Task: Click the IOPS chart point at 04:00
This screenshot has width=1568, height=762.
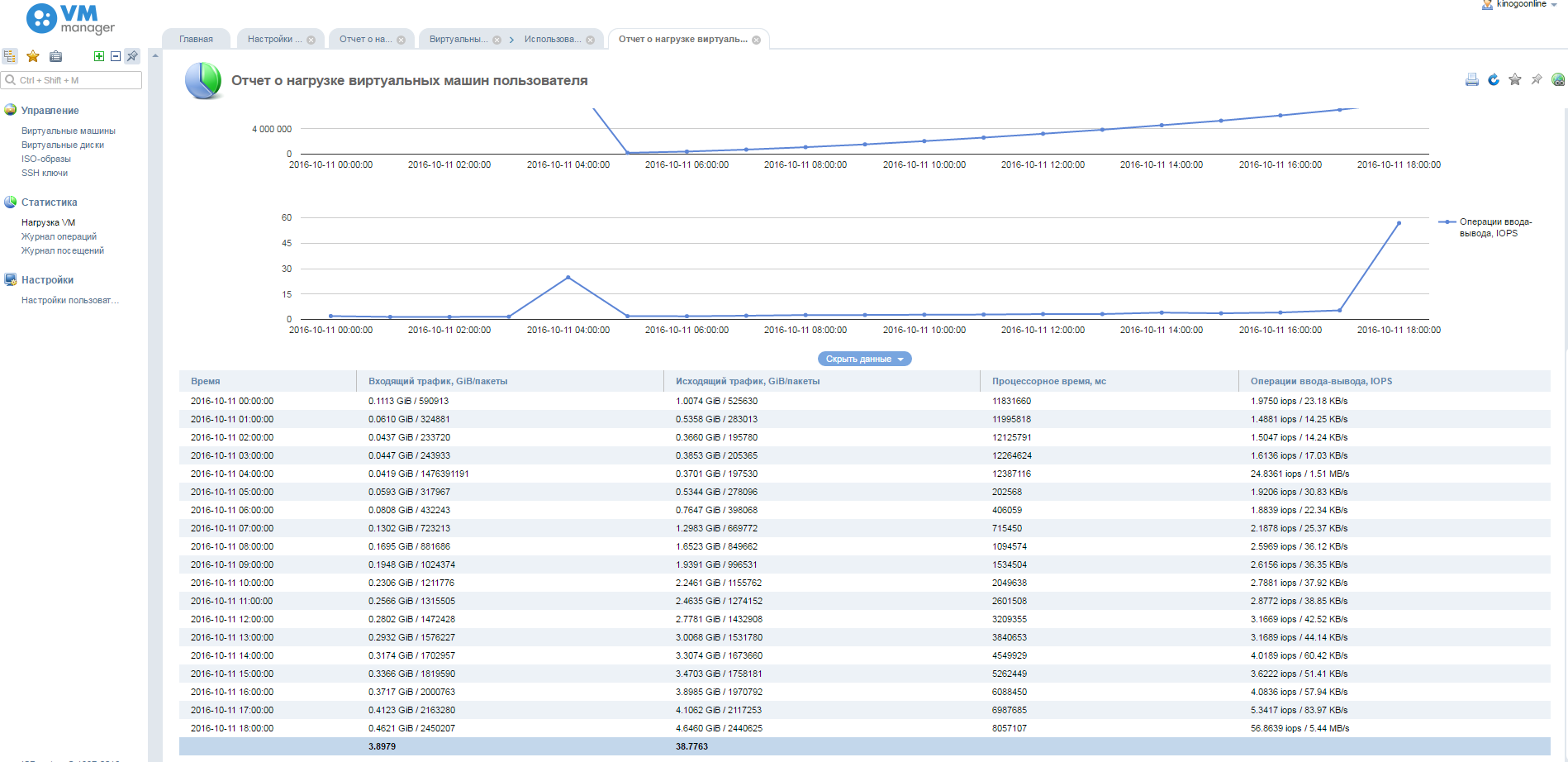Action: pyautogui.click(x=568, y=278)
